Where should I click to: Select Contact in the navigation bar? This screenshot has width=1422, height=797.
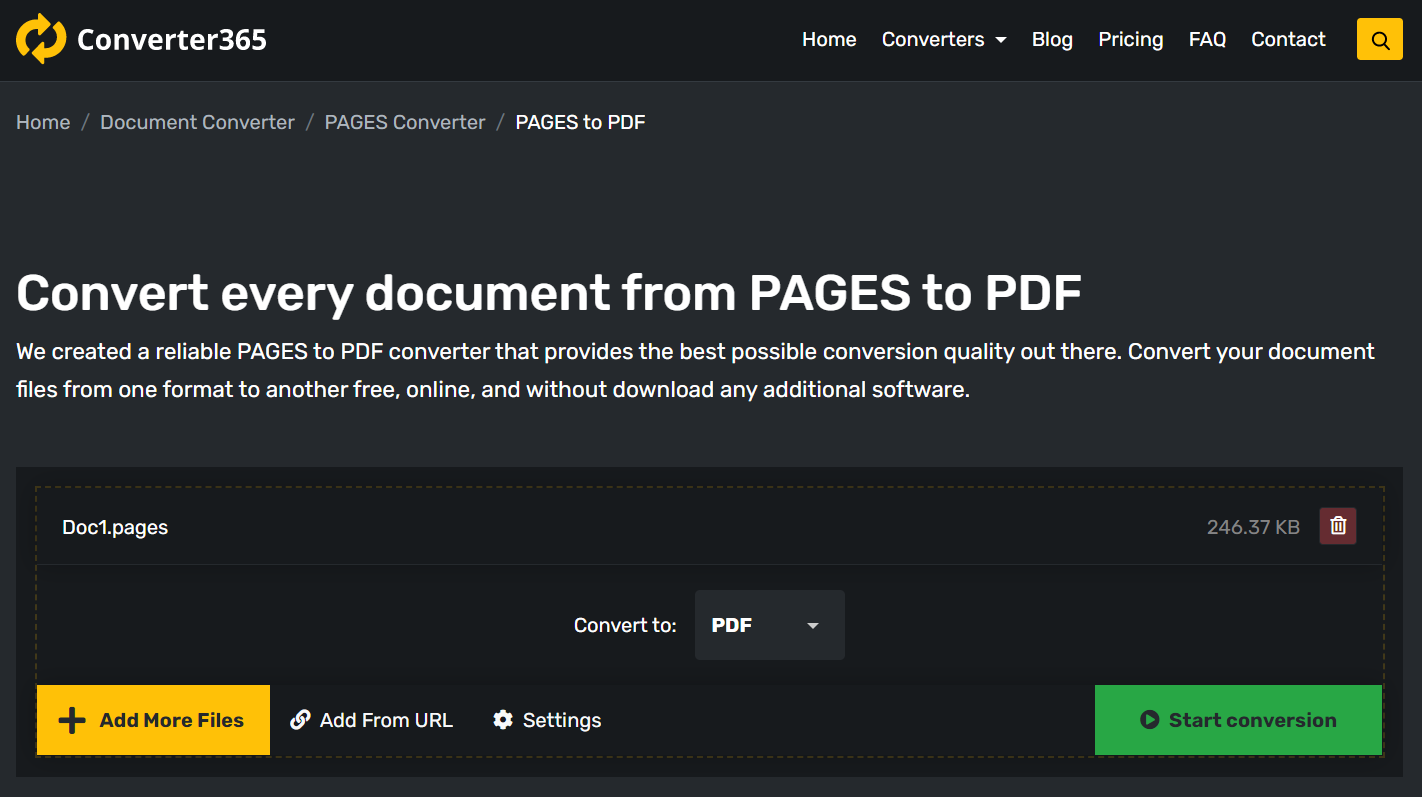(1288, 39)
